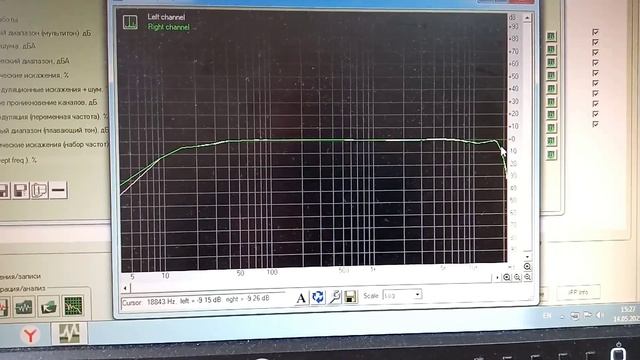Click the last green graph icon in the results column

(x=551, y=155)
